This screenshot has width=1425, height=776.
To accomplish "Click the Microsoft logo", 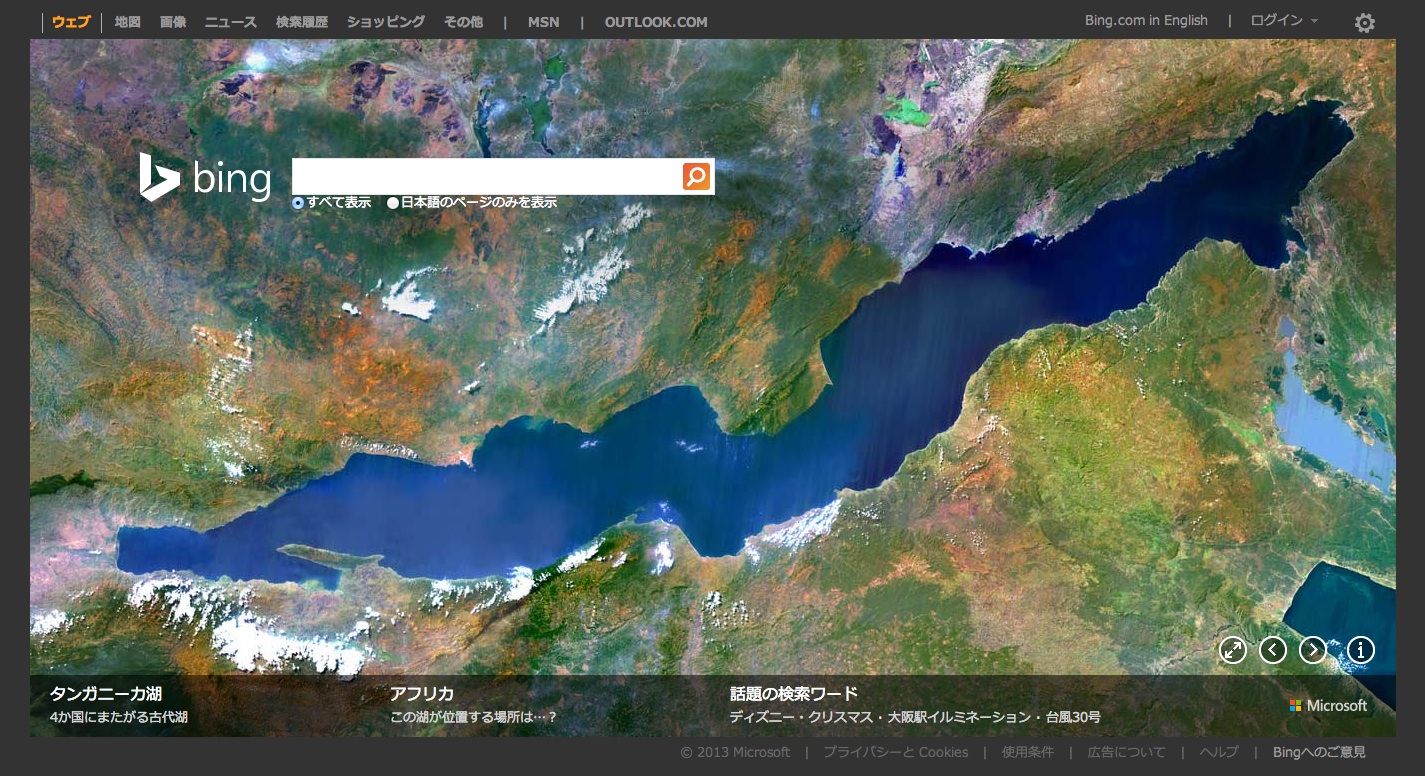I will pyautogui.click(x=1328, y=705).
